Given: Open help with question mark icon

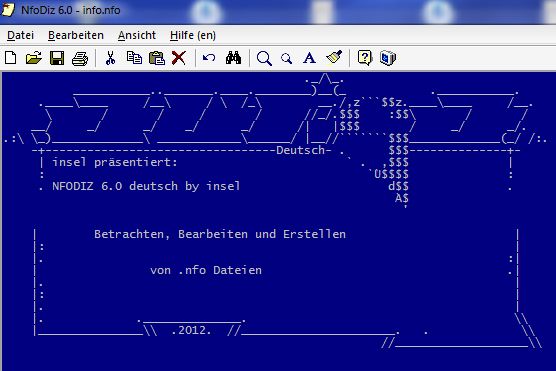Looking at the screenshot, I should pyautogui.click(x=365, y=58).
